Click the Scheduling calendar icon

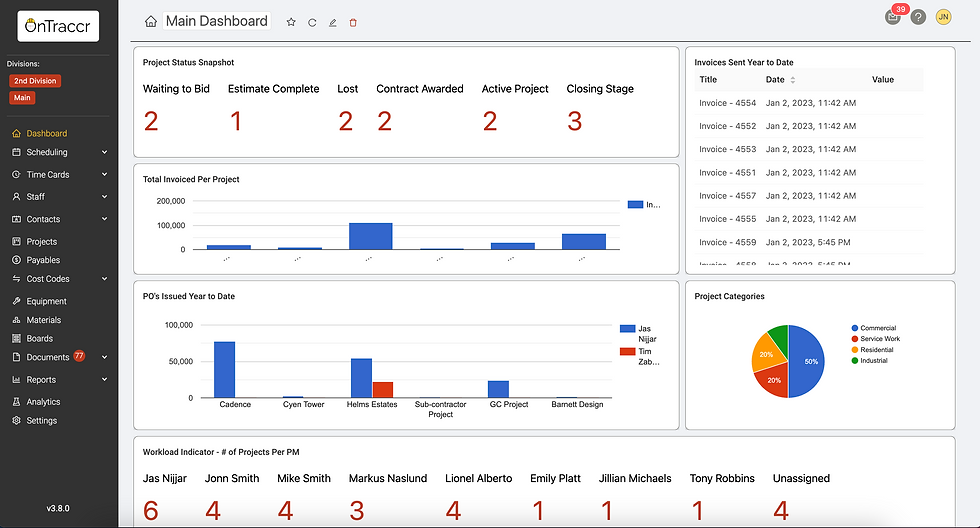click(x=16, y=152)
